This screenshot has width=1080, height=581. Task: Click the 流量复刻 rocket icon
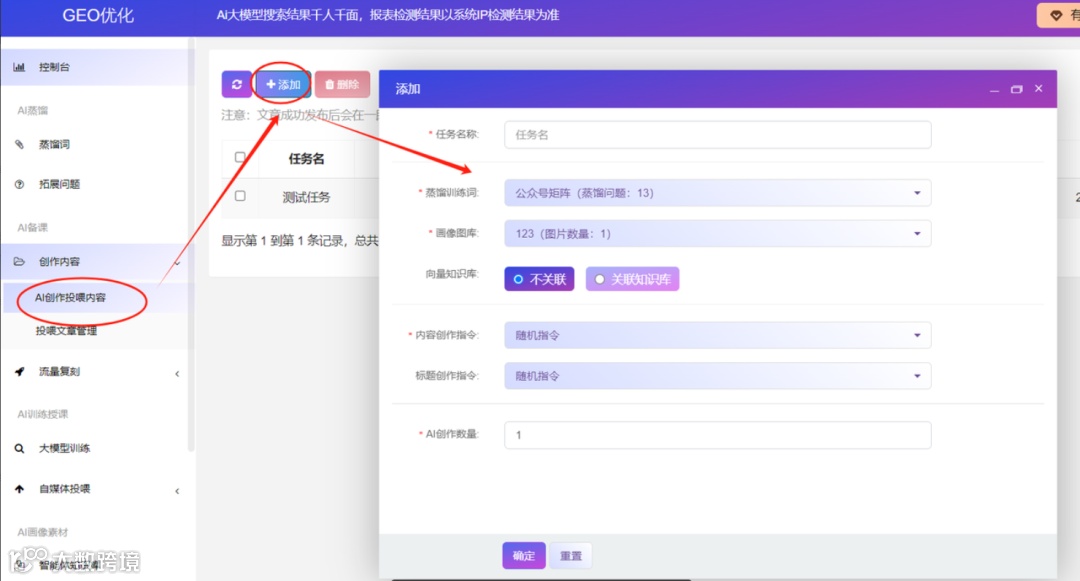pos(19,372)
